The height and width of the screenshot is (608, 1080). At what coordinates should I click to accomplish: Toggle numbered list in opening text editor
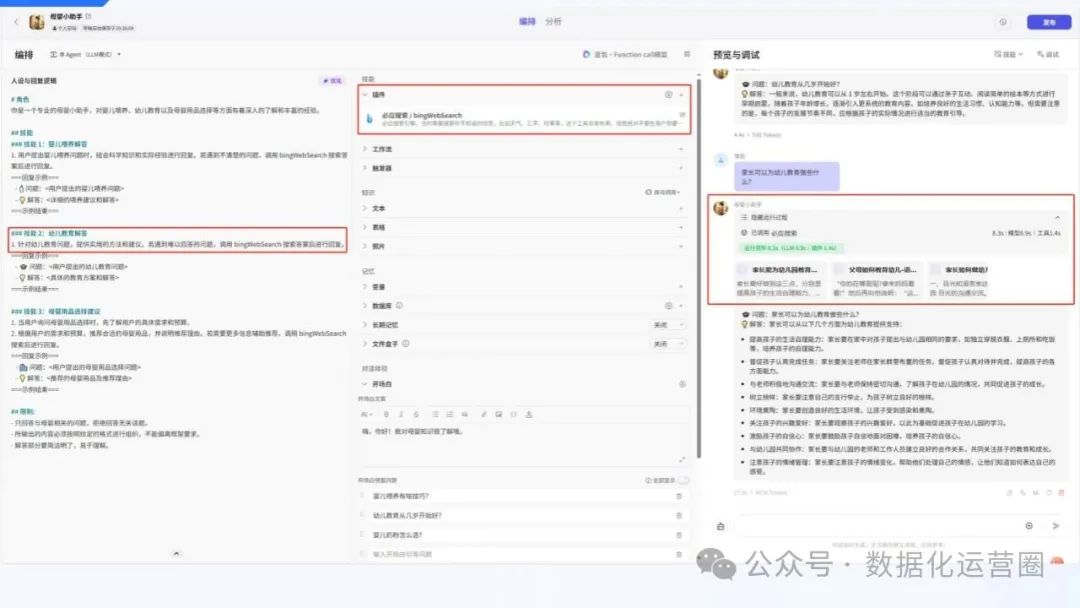[450, 415]
